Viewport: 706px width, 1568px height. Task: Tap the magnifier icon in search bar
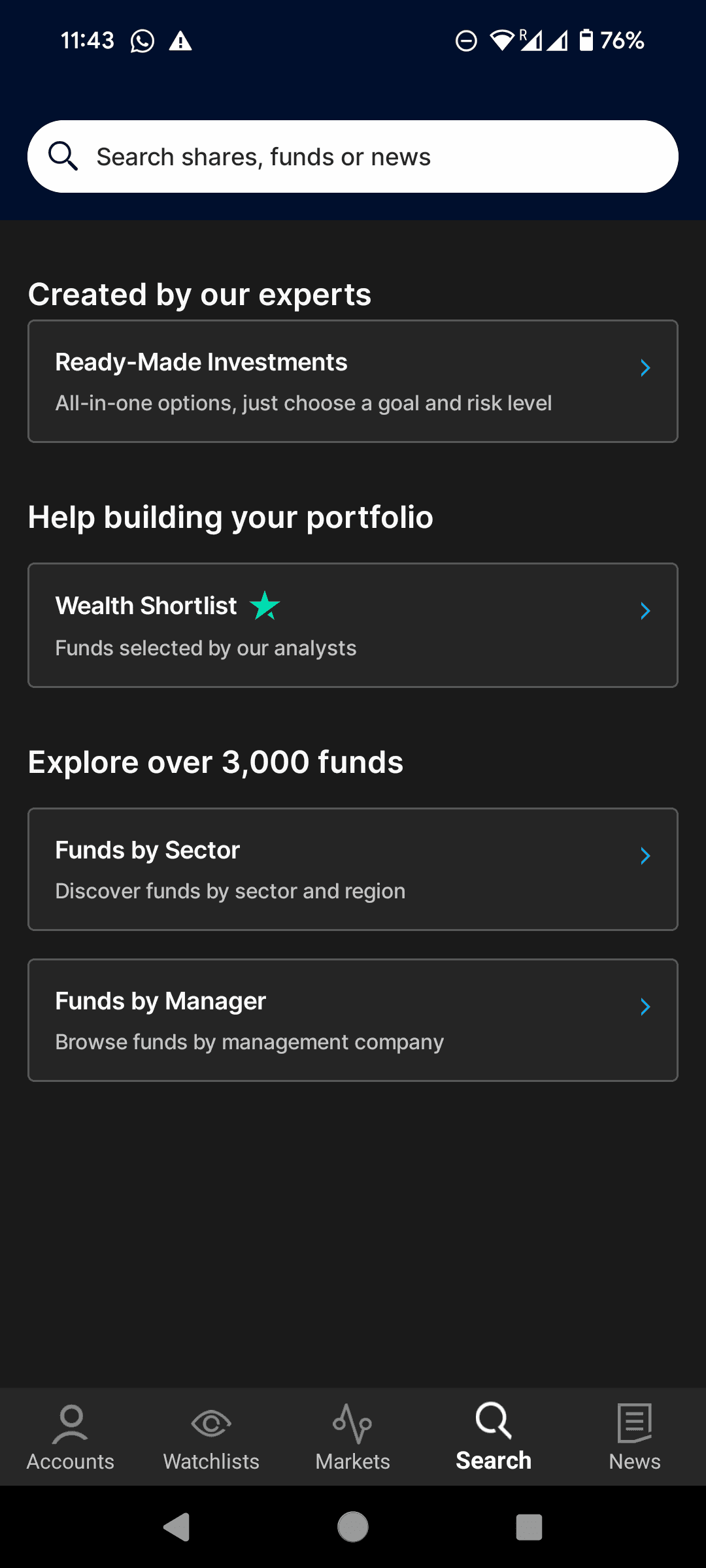click(63, 156)
